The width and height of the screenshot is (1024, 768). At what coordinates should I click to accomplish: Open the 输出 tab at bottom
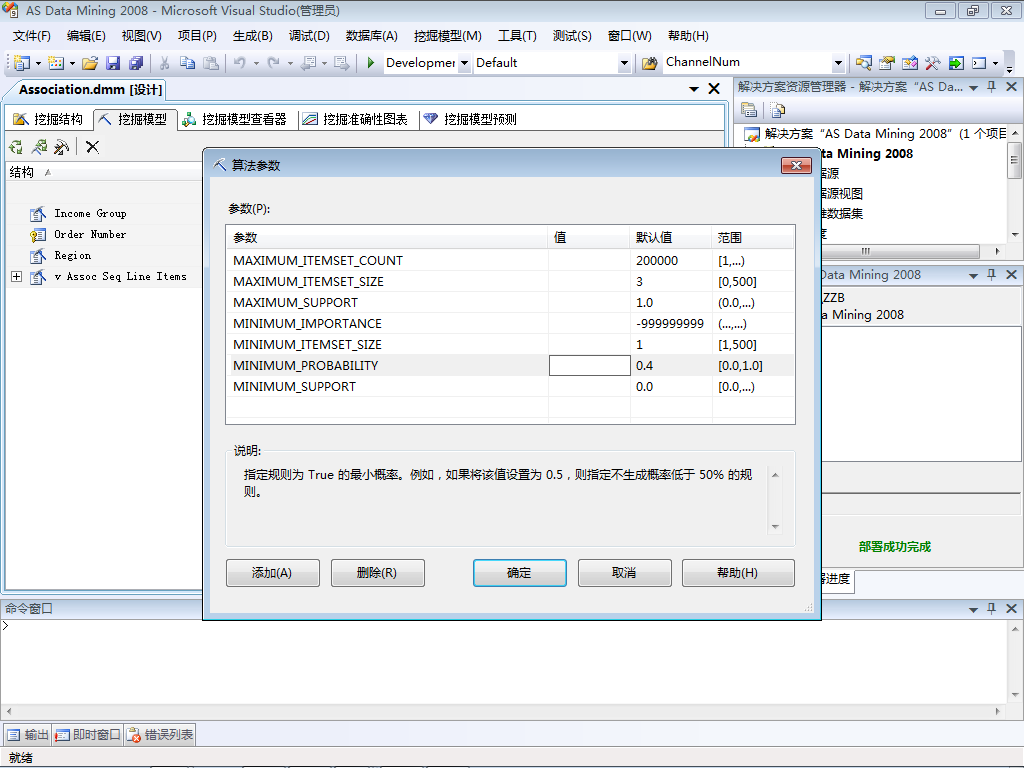click(x=27, y=735)
